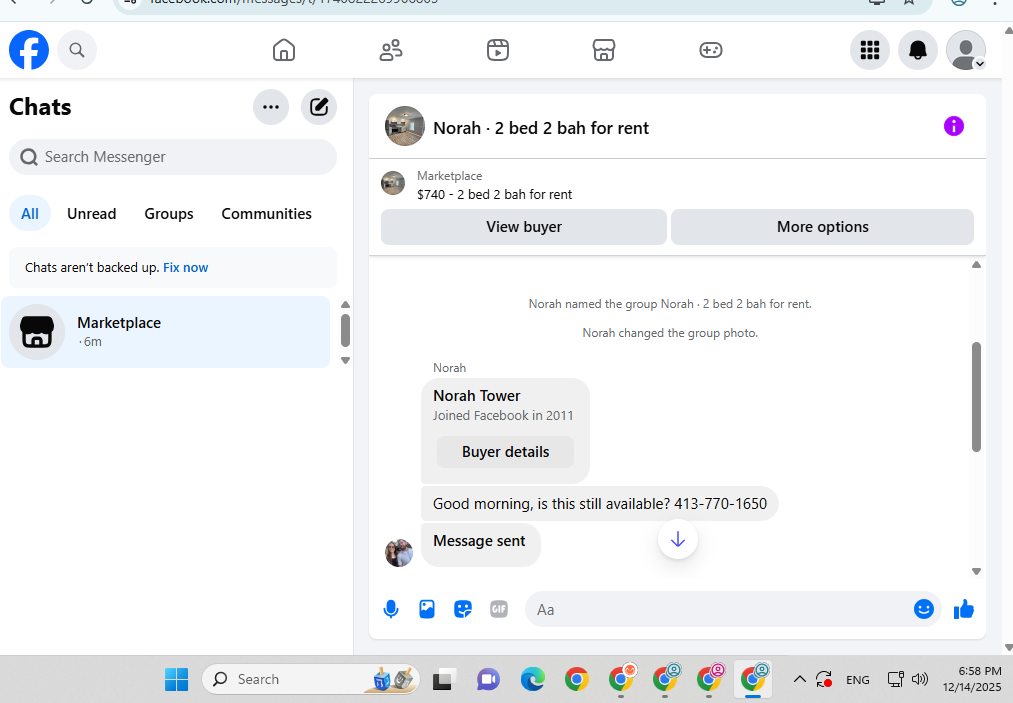
Task: Open the Reels video icon
Action: (x=497, y=50)
